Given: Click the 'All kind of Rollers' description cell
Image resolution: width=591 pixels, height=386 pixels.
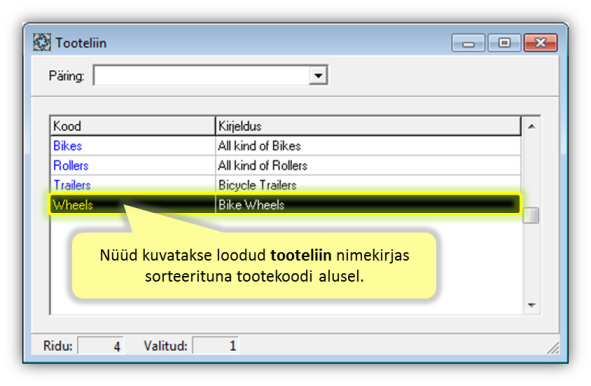Looking at the screenshot, I should pyautogui.click(x=368, y=165).
